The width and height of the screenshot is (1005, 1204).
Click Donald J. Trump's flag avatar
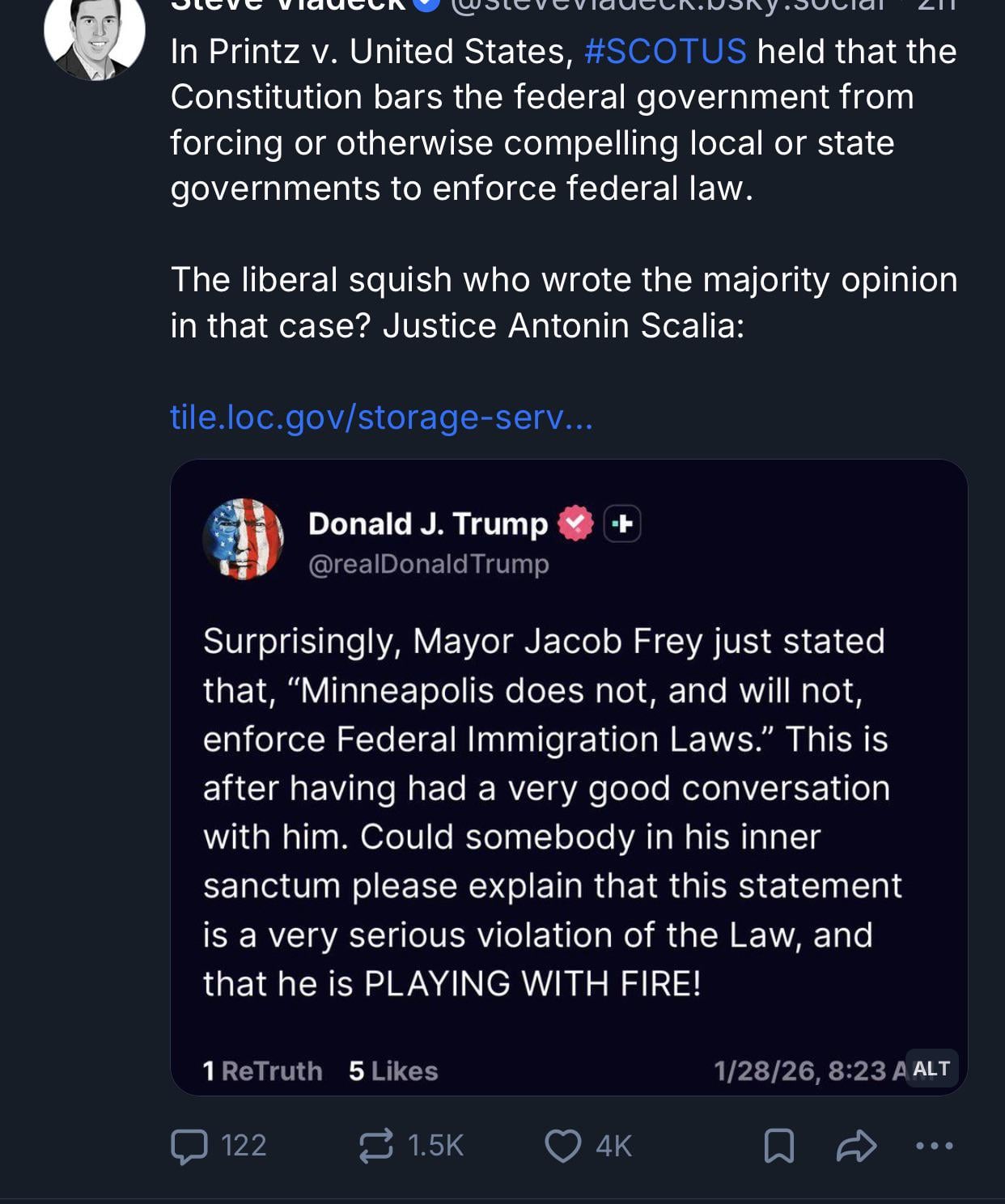pyautogui.click(x=244, y=539)
